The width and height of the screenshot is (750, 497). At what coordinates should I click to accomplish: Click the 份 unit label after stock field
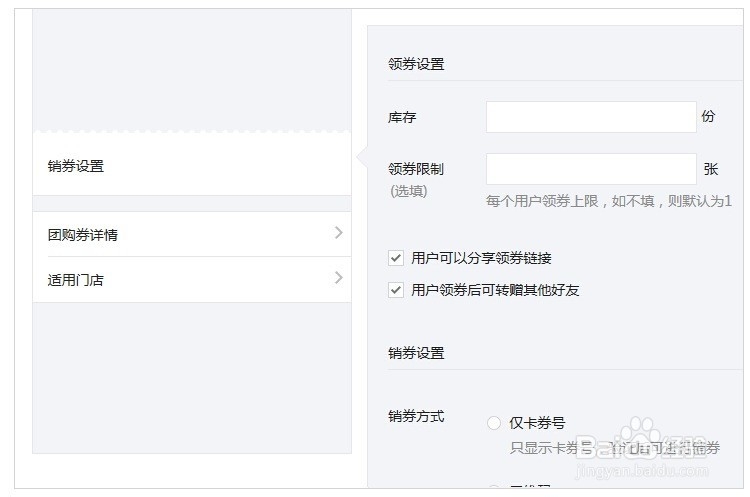coord(709,116)
